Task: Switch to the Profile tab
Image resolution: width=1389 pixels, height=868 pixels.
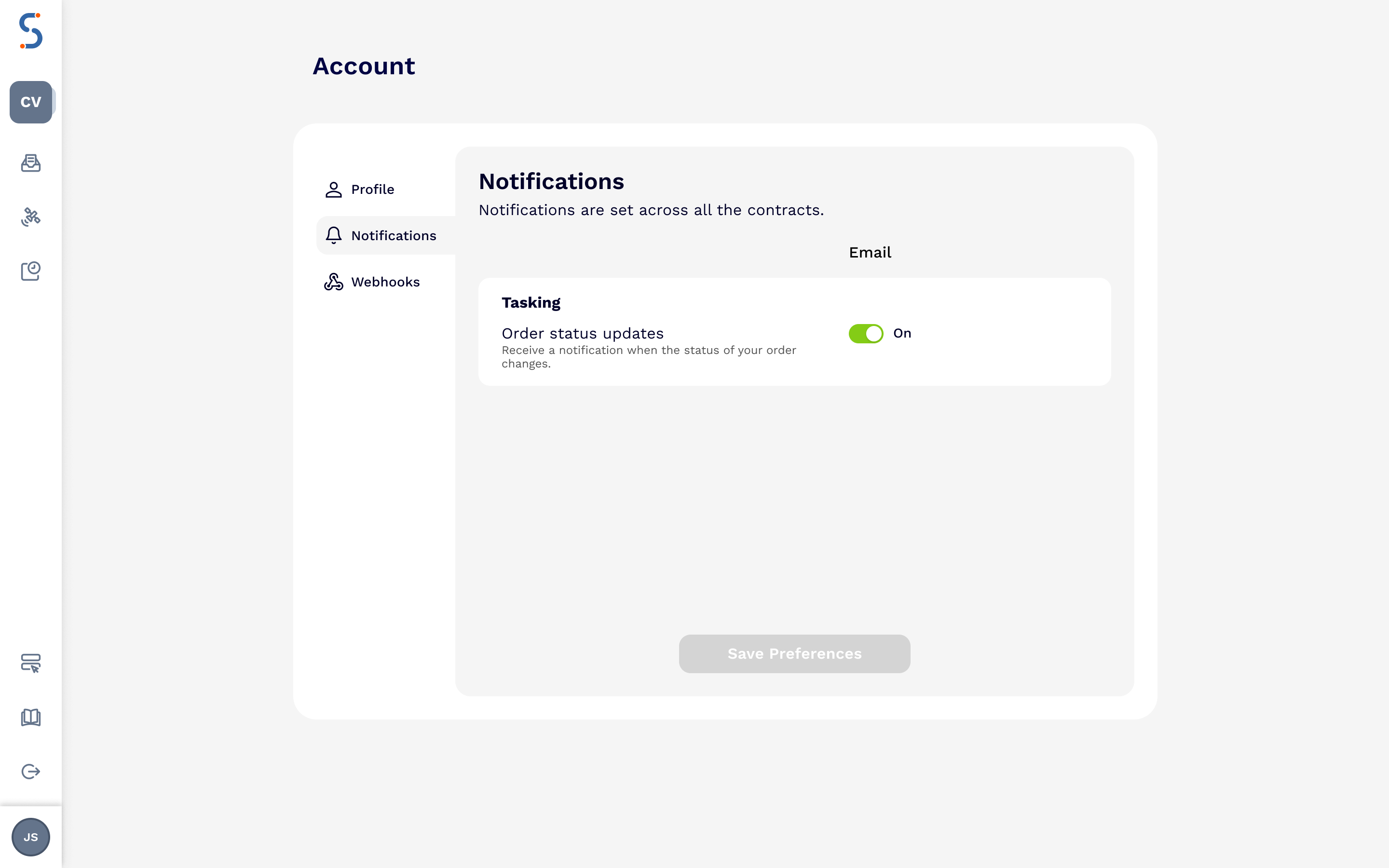Action: [x=372, y=189]
